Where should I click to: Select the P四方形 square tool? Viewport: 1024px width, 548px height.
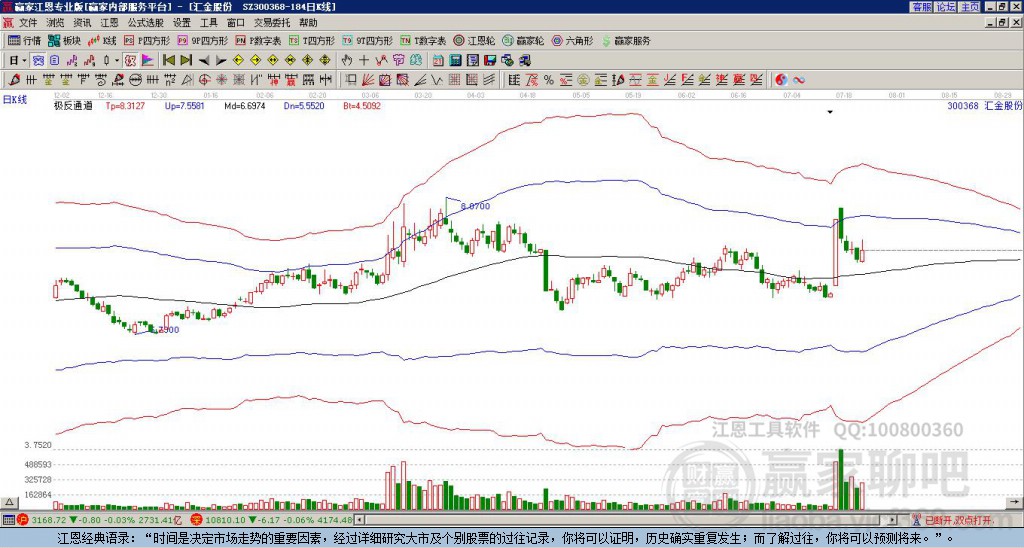pyautogui.click(x=148, y=41)
